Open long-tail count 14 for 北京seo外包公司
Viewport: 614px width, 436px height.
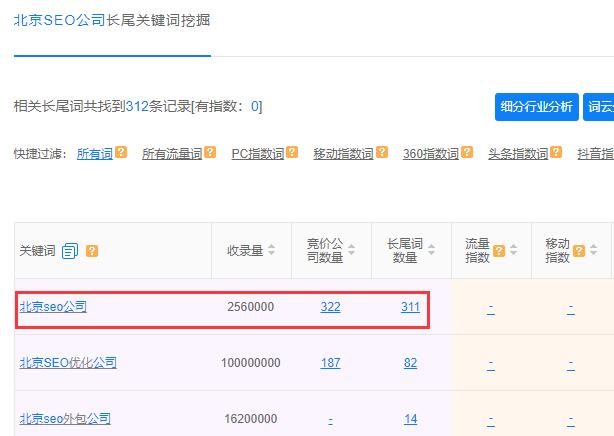click(x=410, y=419)
